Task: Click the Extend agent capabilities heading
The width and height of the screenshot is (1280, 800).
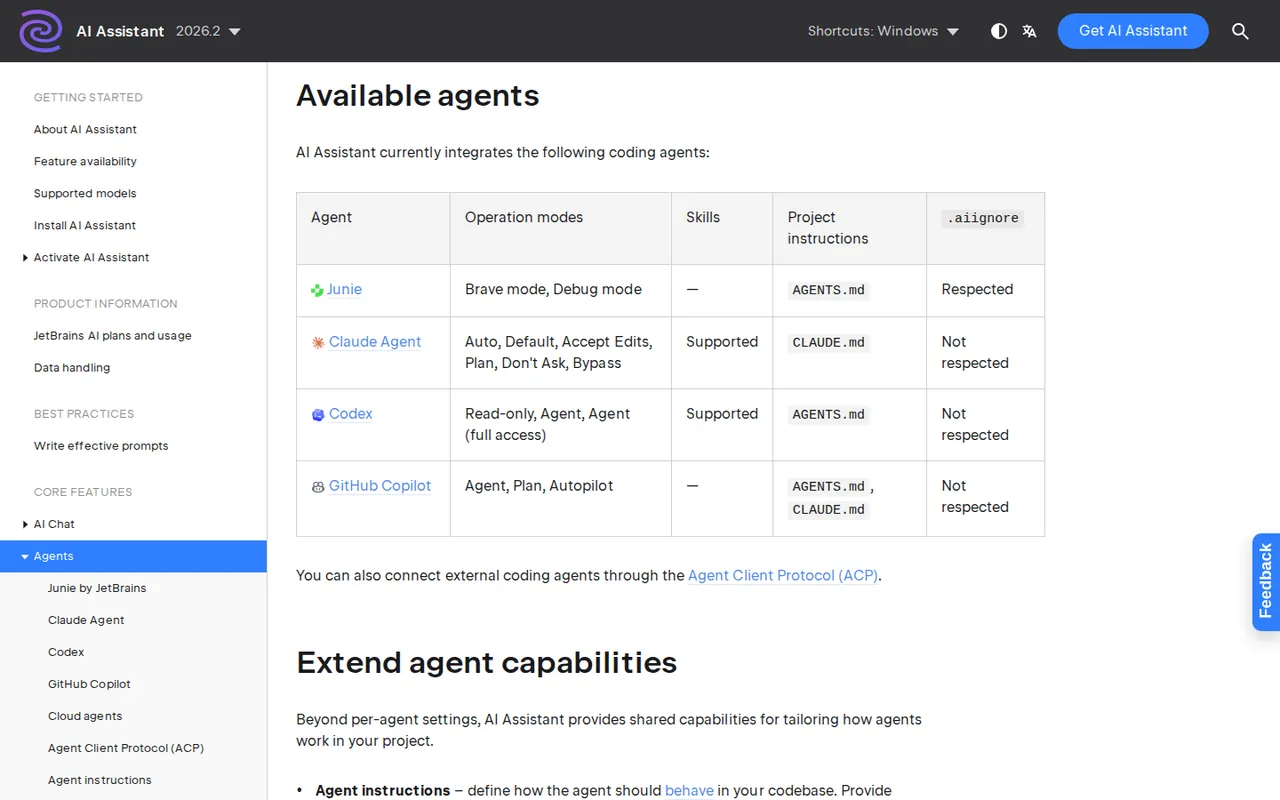Action: (x=487, y=663)
